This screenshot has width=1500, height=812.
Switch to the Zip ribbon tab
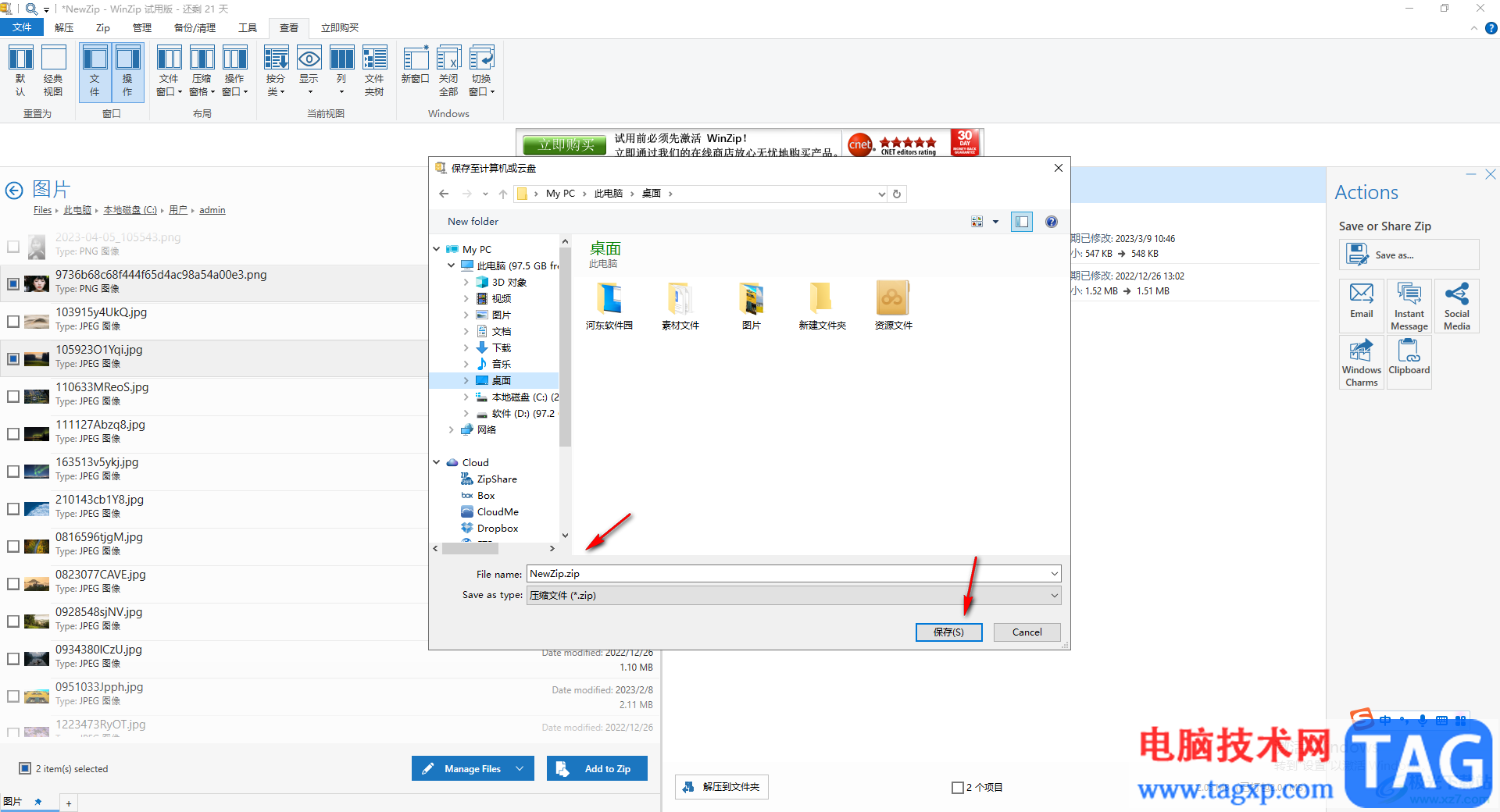103,27
